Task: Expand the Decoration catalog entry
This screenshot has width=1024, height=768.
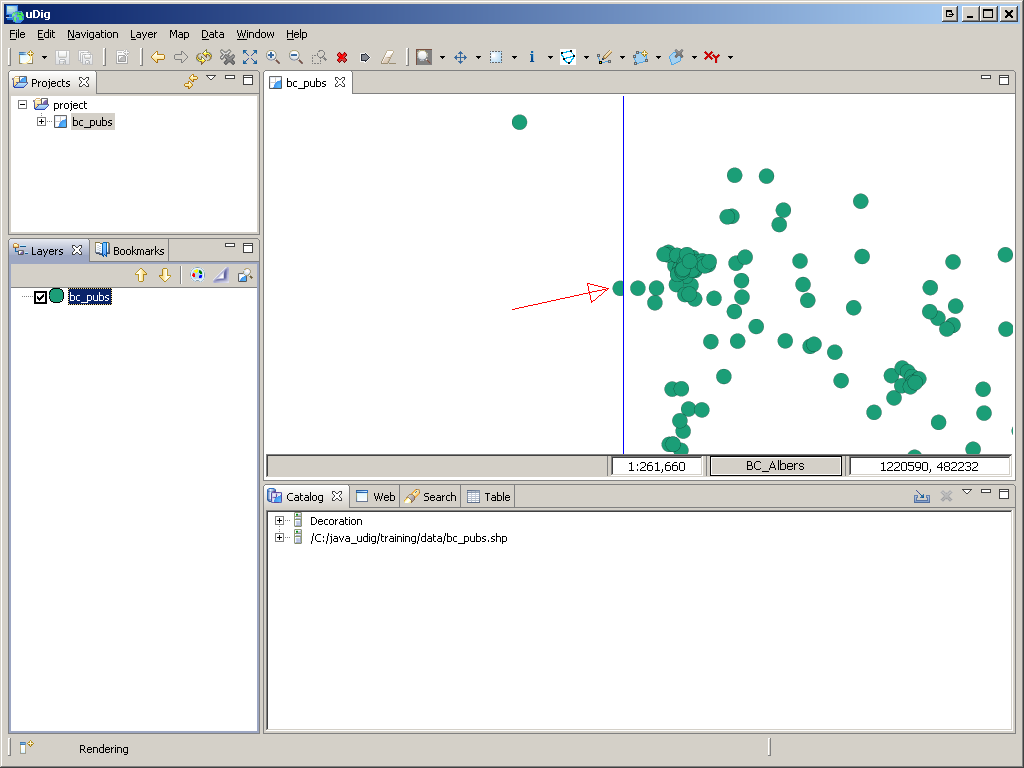Action: pyautogui.click(x=279, y=521)
